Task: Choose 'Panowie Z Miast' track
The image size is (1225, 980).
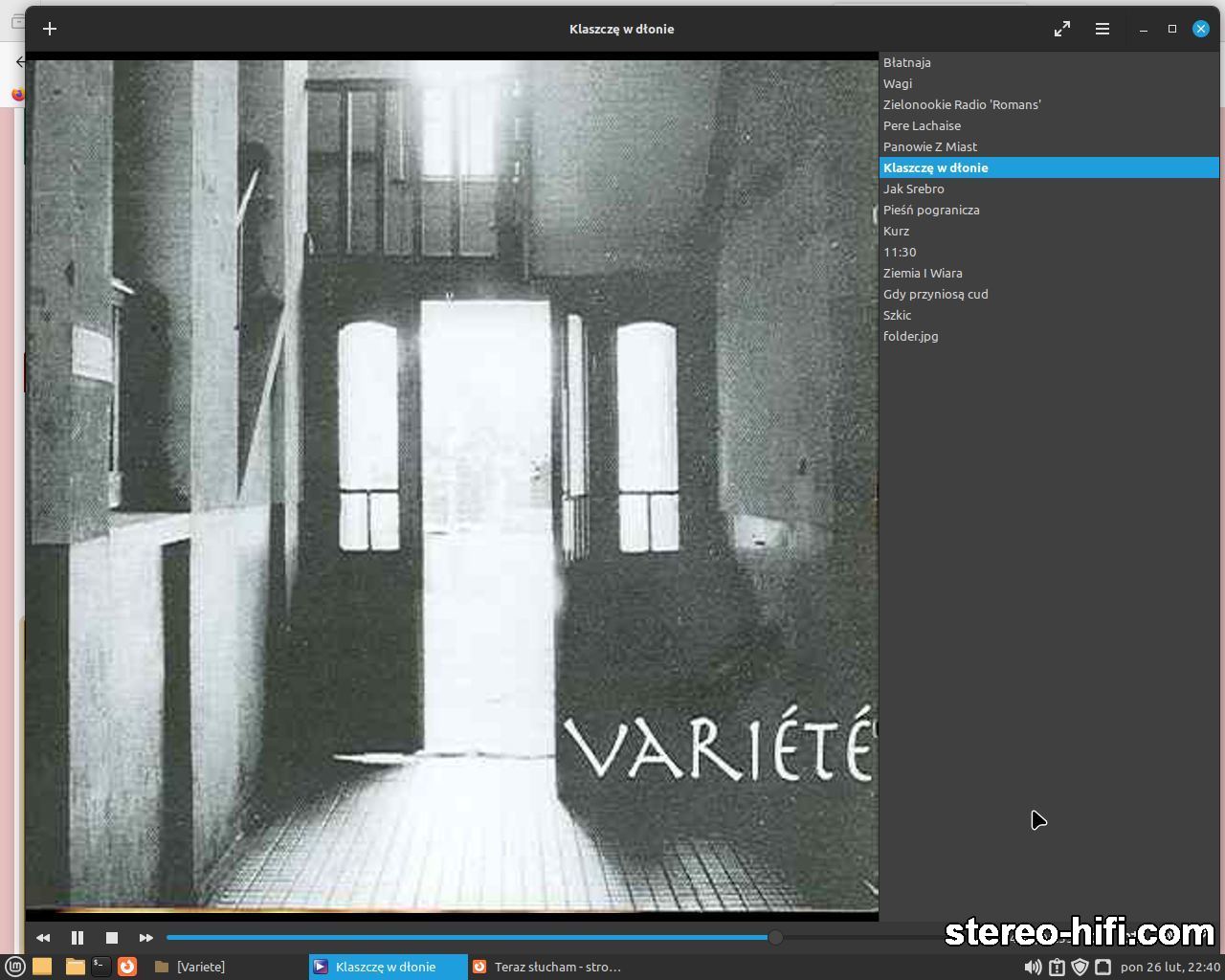Action: point(1049,146)
